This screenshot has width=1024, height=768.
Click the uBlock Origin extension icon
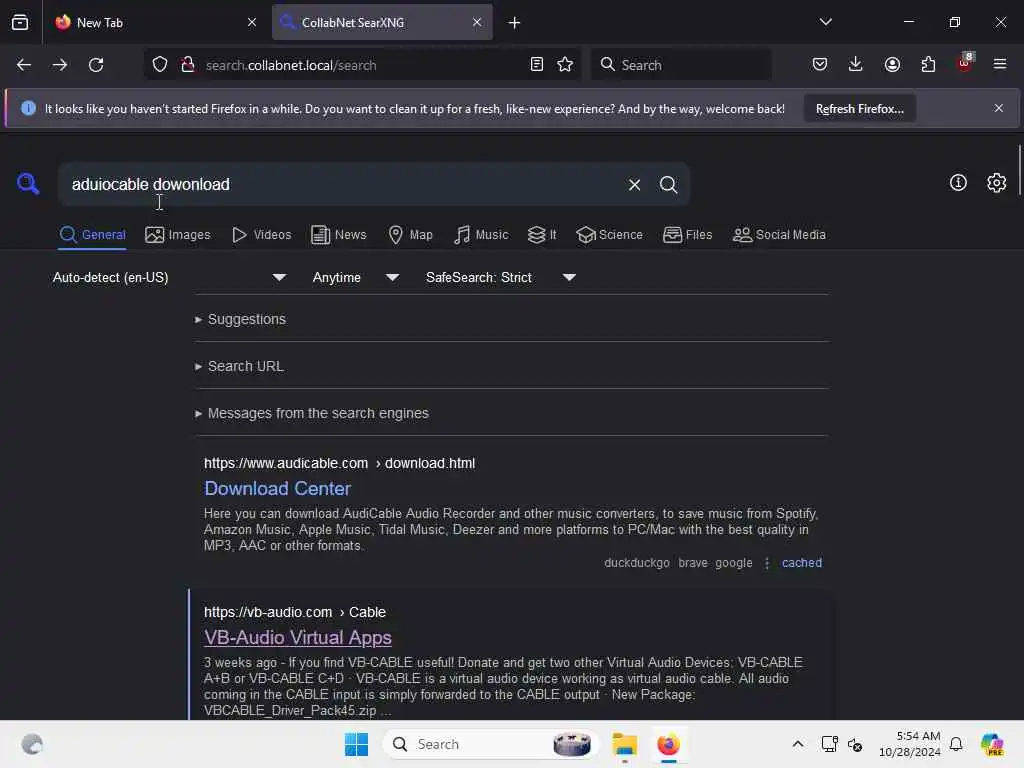pos(965,63)
